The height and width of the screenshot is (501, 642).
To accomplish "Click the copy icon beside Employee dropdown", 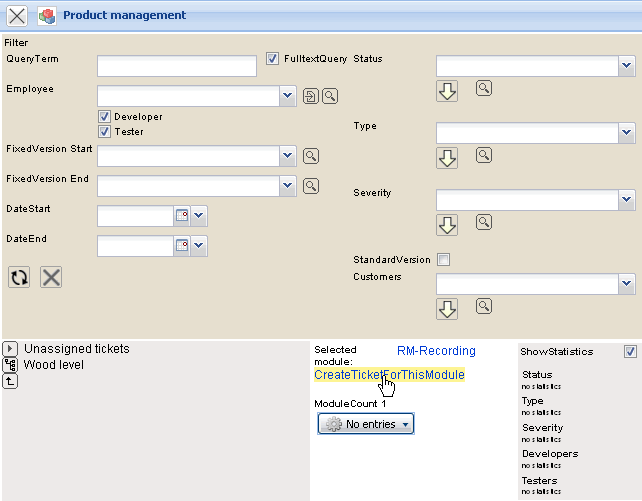I will pos(311,96).
